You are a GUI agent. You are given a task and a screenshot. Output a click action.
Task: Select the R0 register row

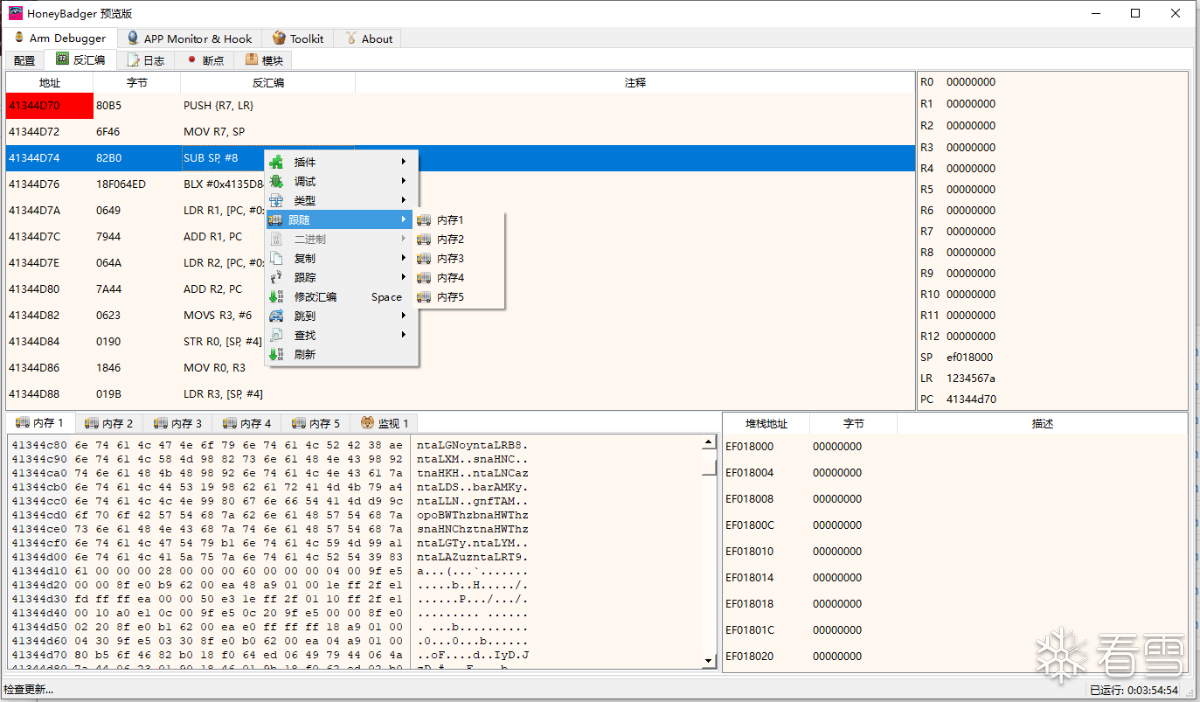coord(1051,82)
